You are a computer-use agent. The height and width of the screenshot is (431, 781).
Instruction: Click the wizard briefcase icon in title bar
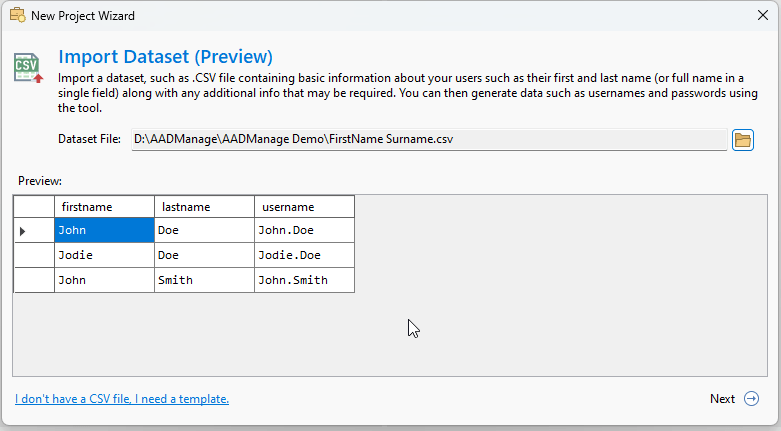[17, 16]
